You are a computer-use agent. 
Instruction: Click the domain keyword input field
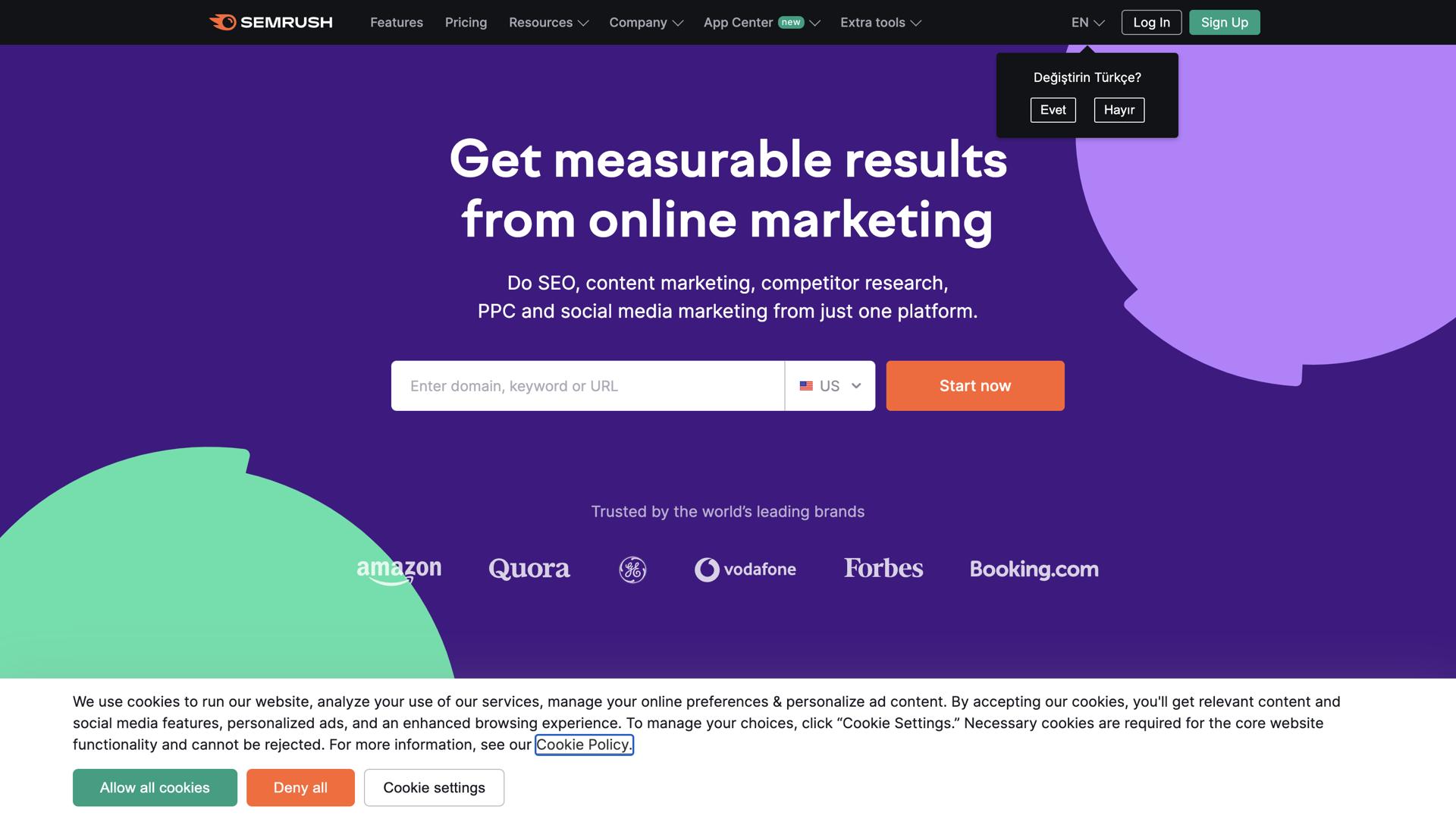click(x=588, y=386)
